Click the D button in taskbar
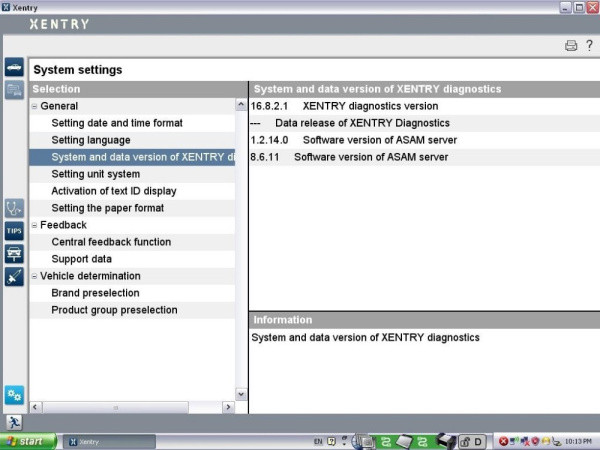Screen dimensions: 600x450 coord(478,442)
